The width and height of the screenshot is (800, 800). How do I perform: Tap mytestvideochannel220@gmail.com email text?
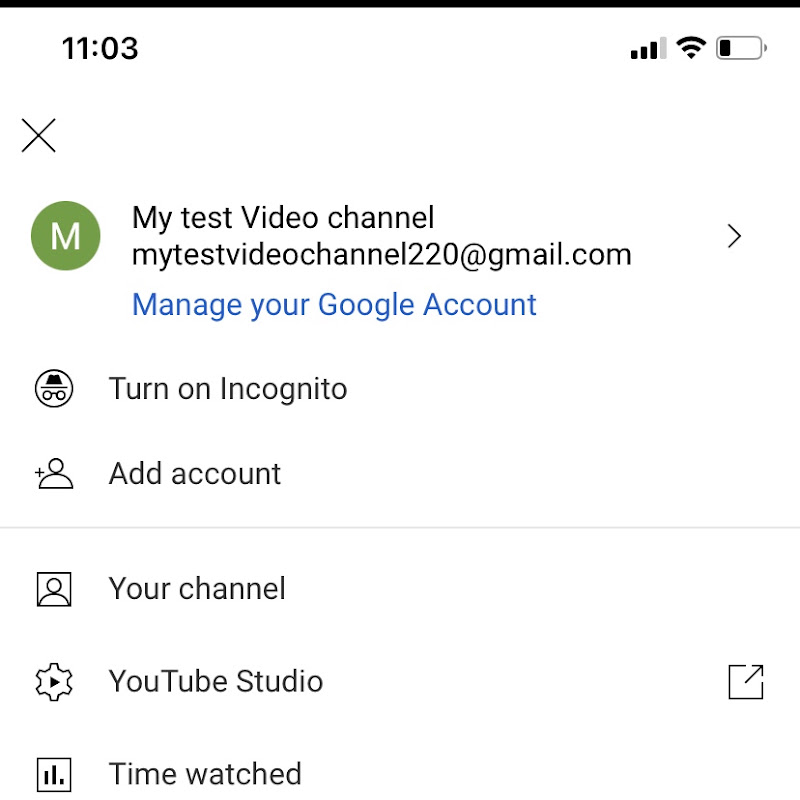coord(382,255)
